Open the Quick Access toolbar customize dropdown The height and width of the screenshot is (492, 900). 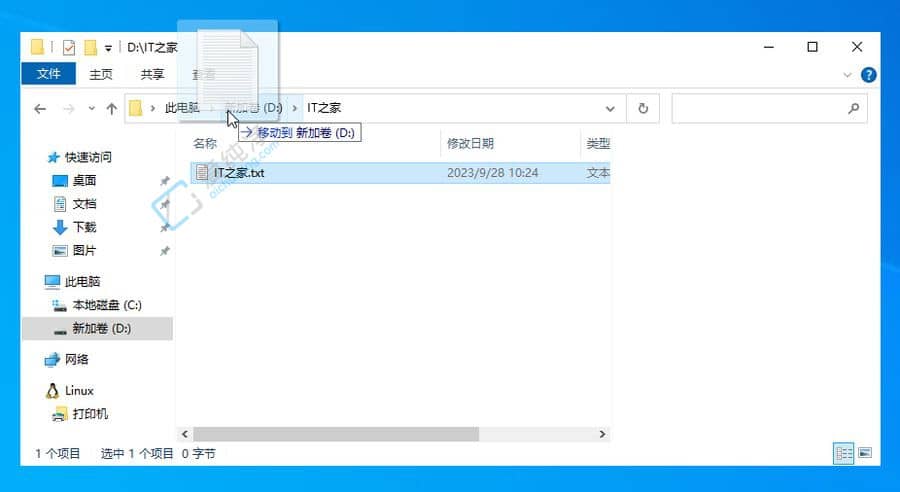[x=108, y=47]
